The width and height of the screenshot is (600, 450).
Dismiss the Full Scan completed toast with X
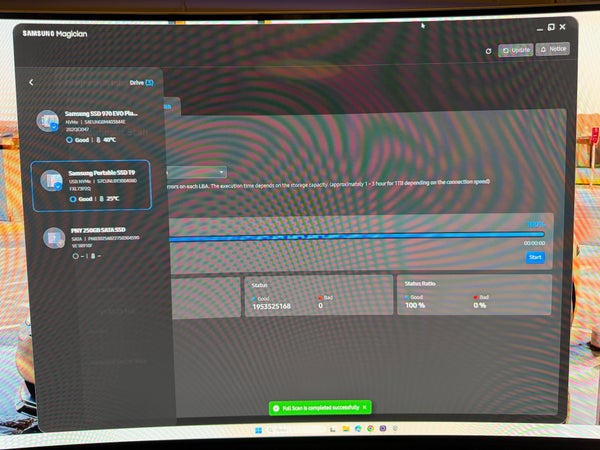[x=365, y=407]
